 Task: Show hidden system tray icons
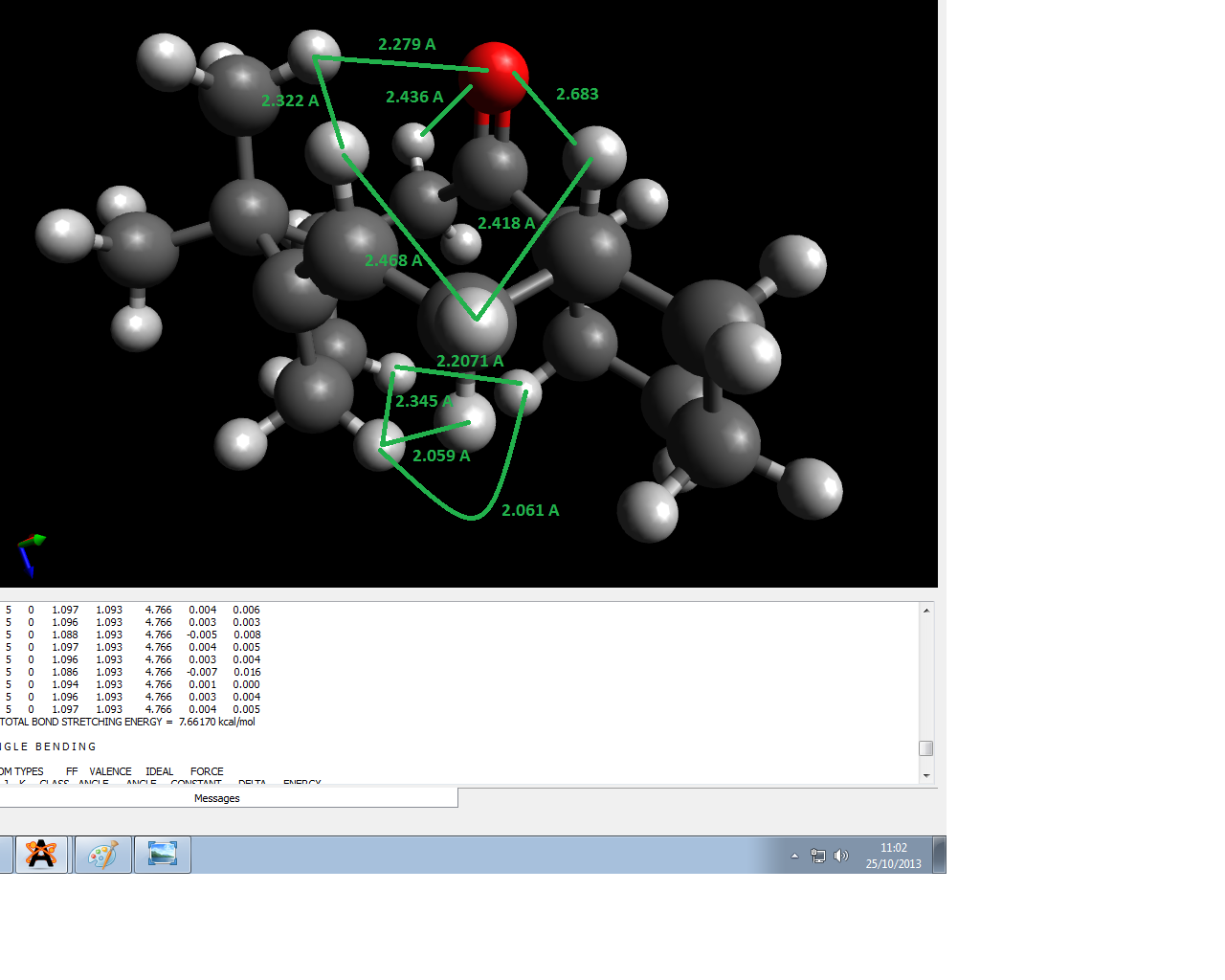(794, 856)
